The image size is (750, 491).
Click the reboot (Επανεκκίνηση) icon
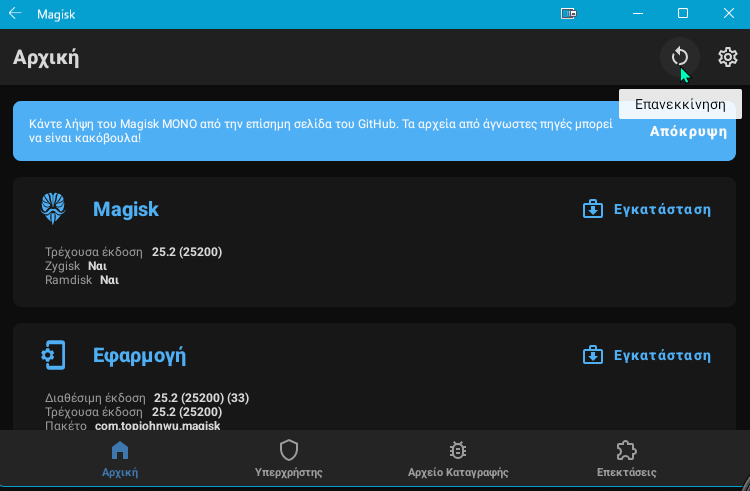click(x=680, y=57)
